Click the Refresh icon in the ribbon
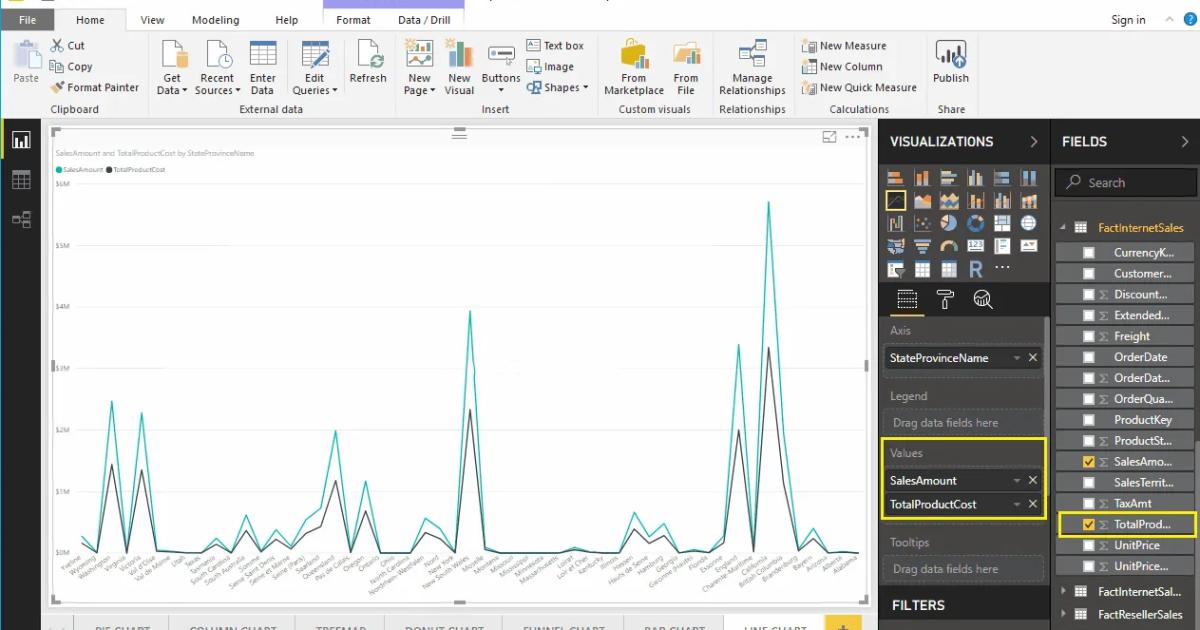1200x630 pixels. (x=368, y=60)
